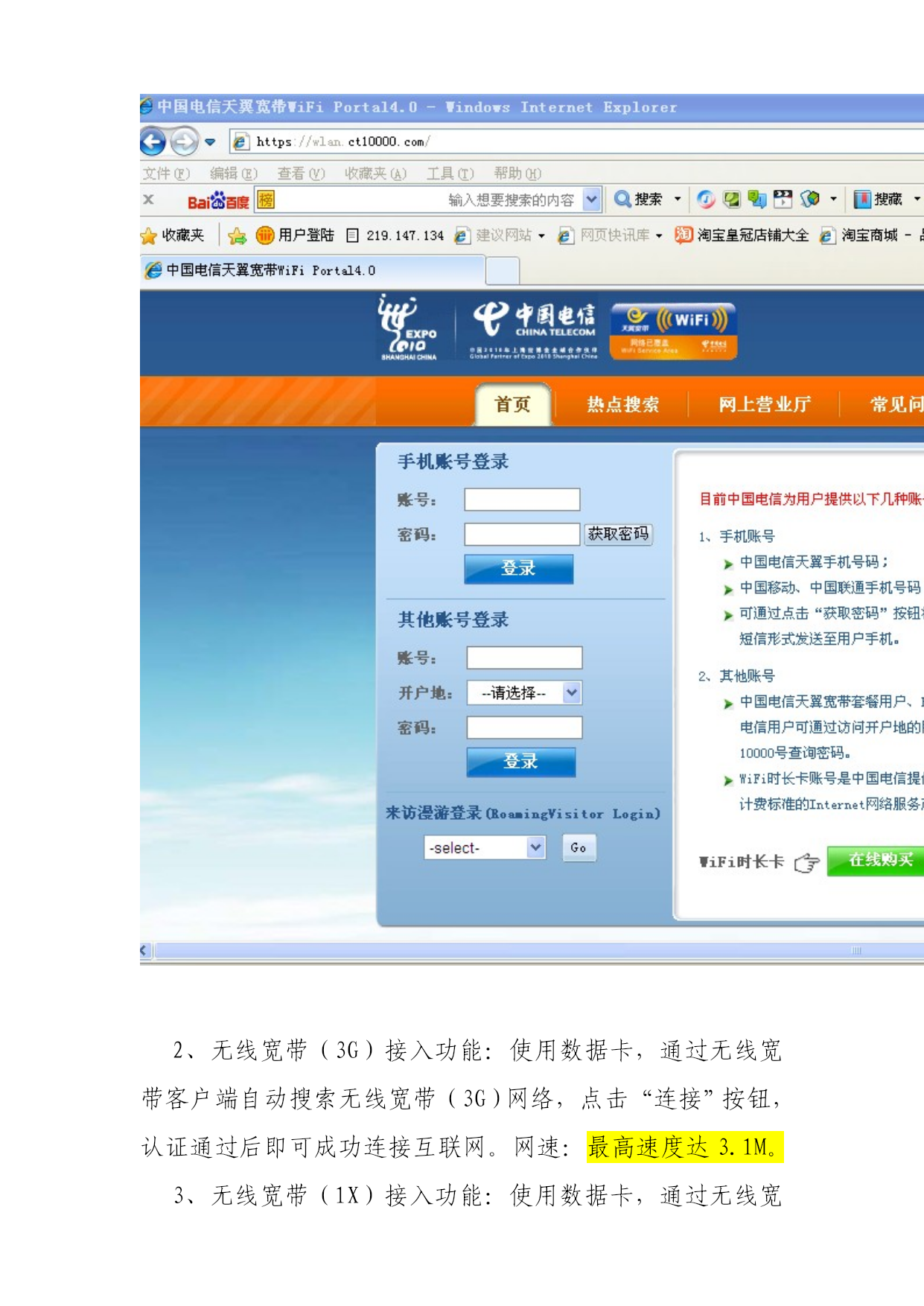Open the 收藏夹(A) menu
This screenshot has width=924, height=1306.
(375, 173)
